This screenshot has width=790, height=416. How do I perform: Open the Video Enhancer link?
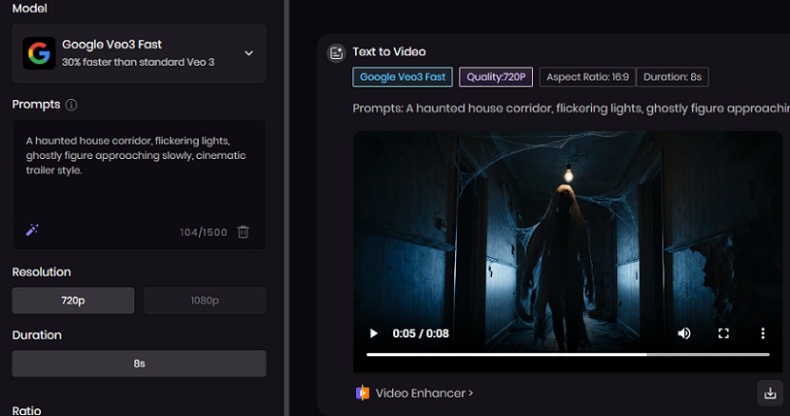coord(424,393)
